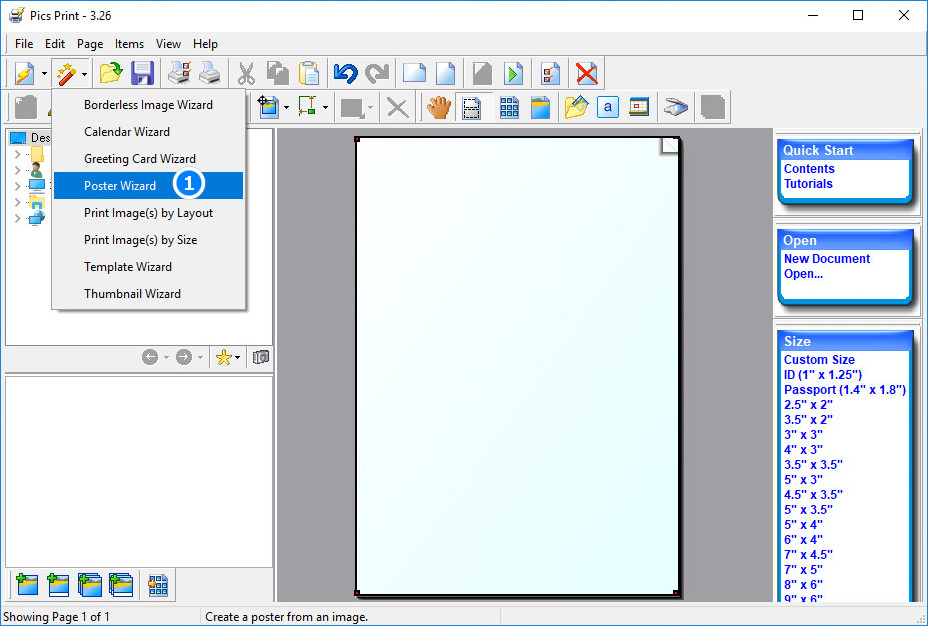
Task: Click the scanner icon
Action: [675, 108]
